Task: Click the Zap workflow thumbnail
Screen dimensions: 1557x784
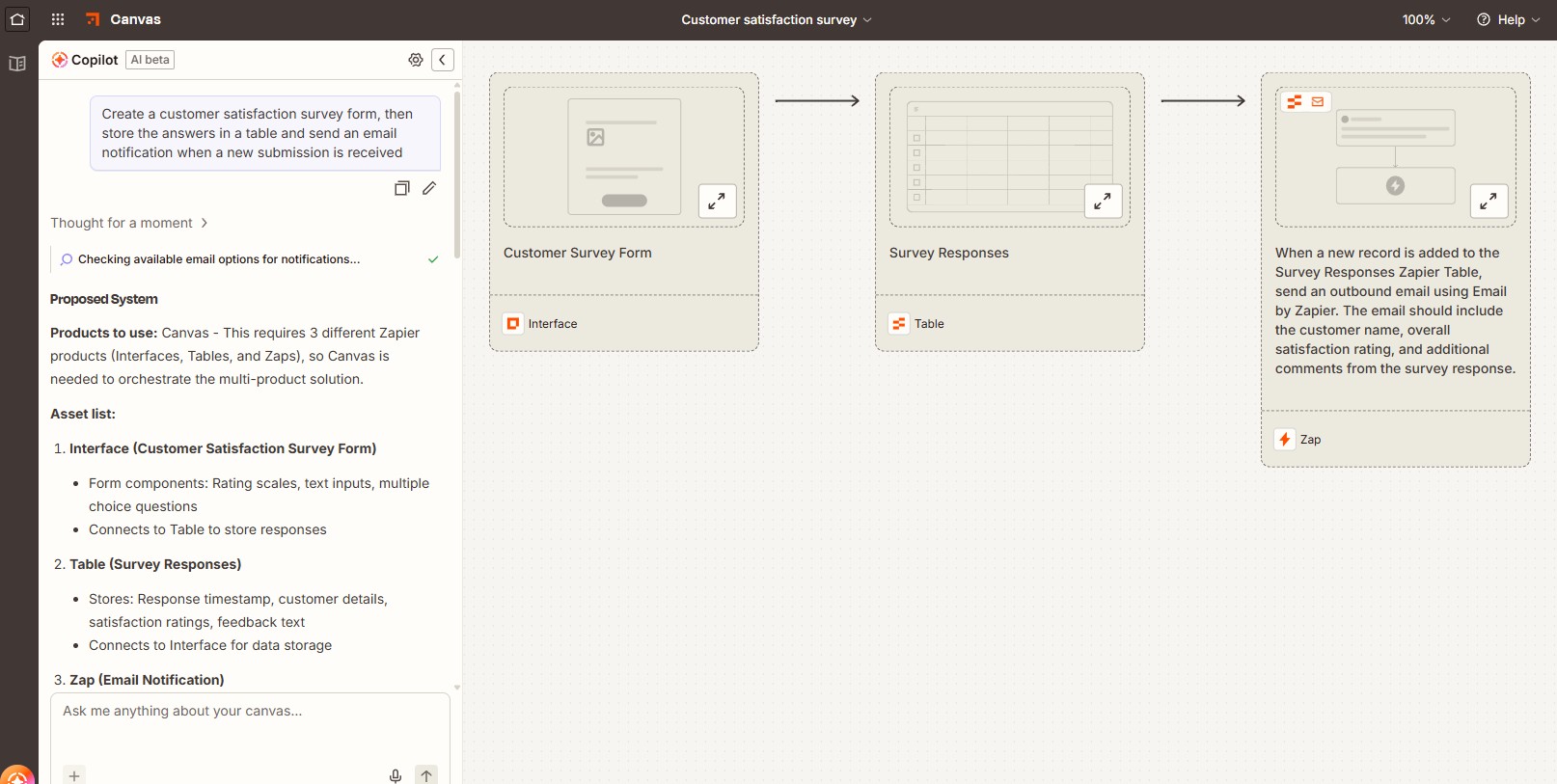Action: click(1396, 157)
